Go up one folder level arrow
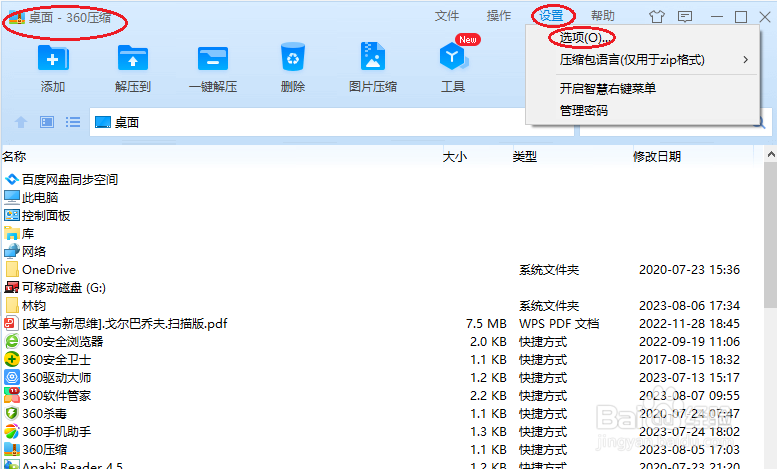Image resolution: width=777 pixels, height=469 pixels. (x=21, y=122)
